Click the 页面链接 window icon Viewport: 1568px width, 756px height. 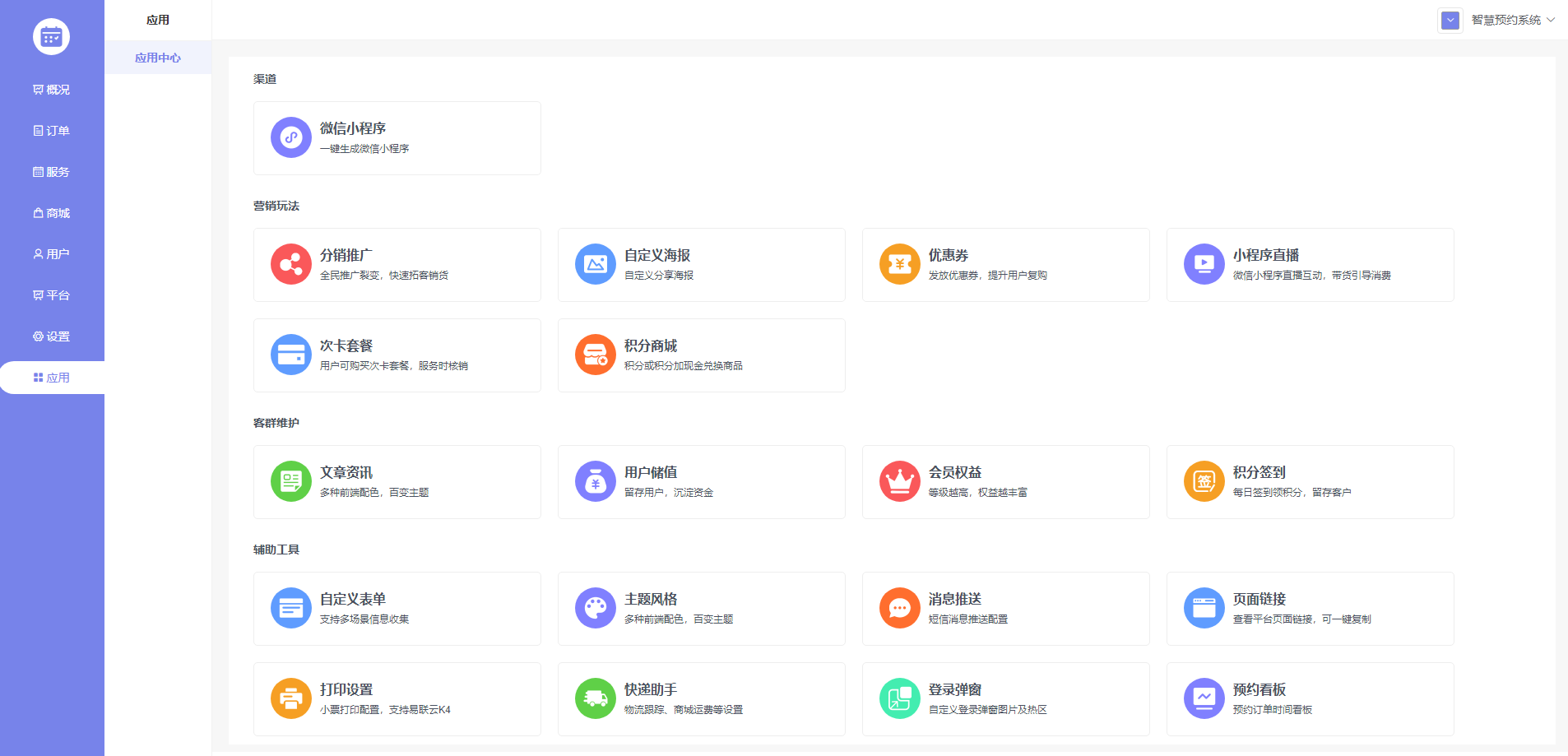[x=1204, y=608]
